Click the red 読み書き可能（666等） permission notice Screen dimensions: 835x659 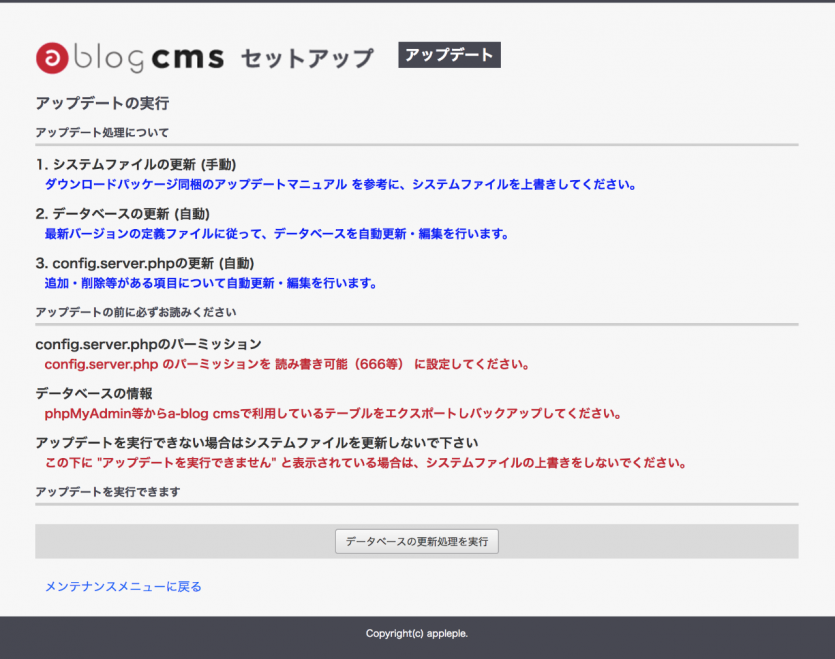coord(286,364)
